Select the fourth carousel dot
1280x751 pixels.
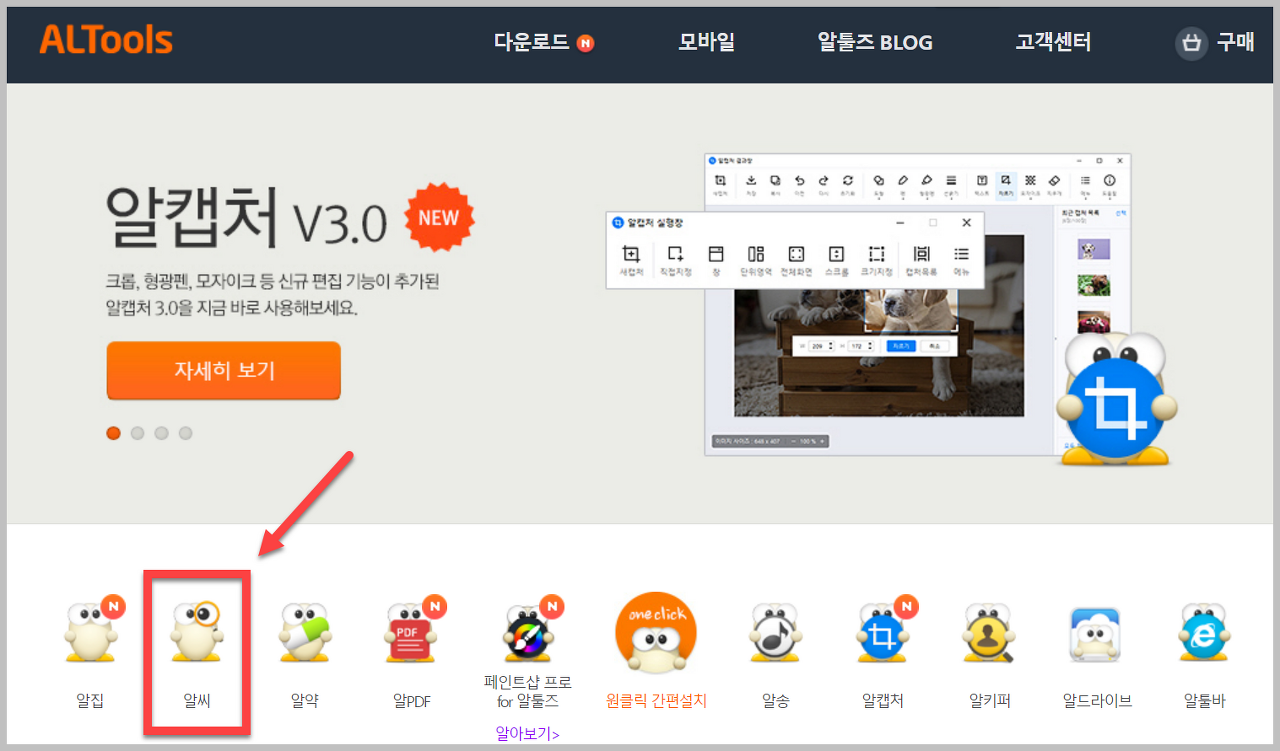(x=185, y=433)
